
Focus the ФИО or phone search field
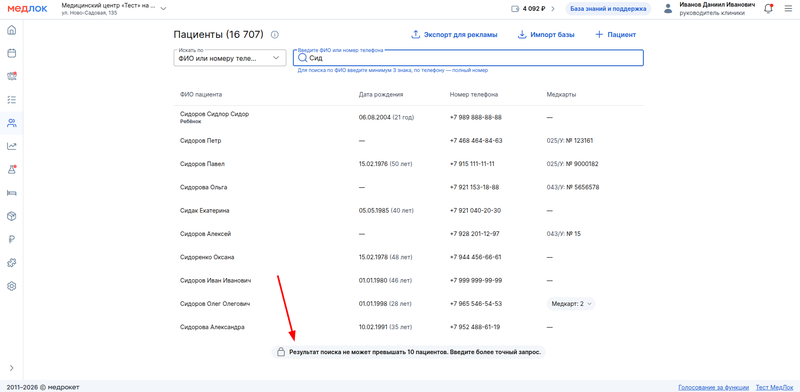point(468,58)
